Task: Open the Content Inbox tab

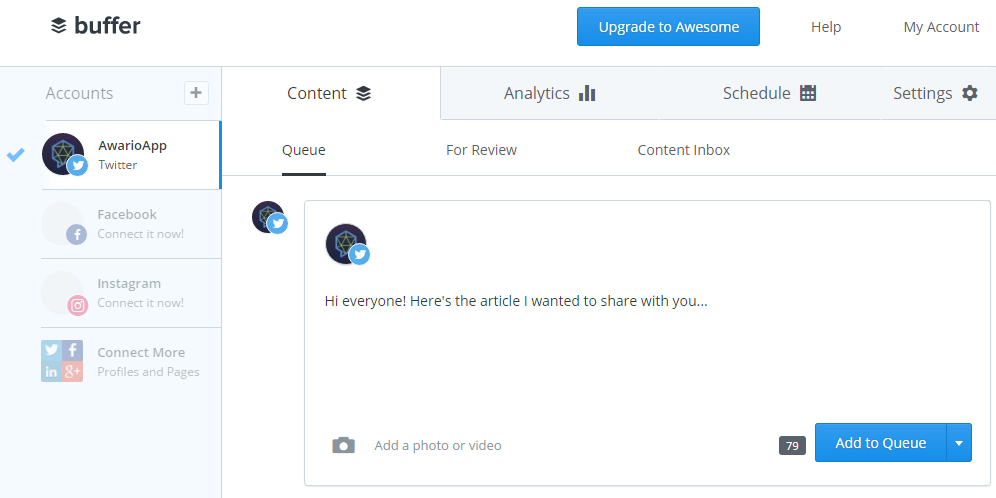Action: pyautogui.click(x=683, y=151)
